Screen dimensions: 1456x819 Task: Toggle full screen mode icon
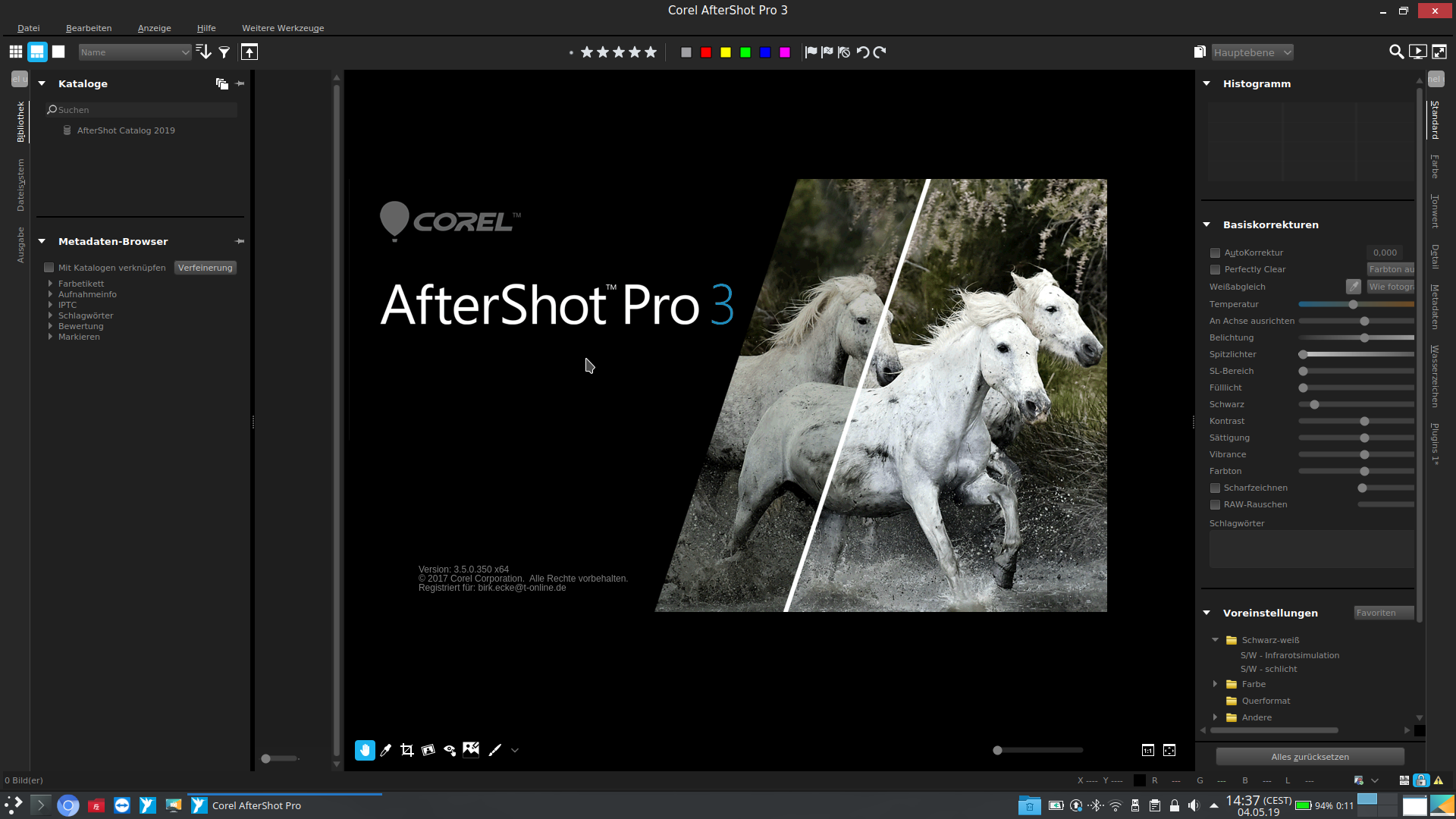tap(1439, 52)
